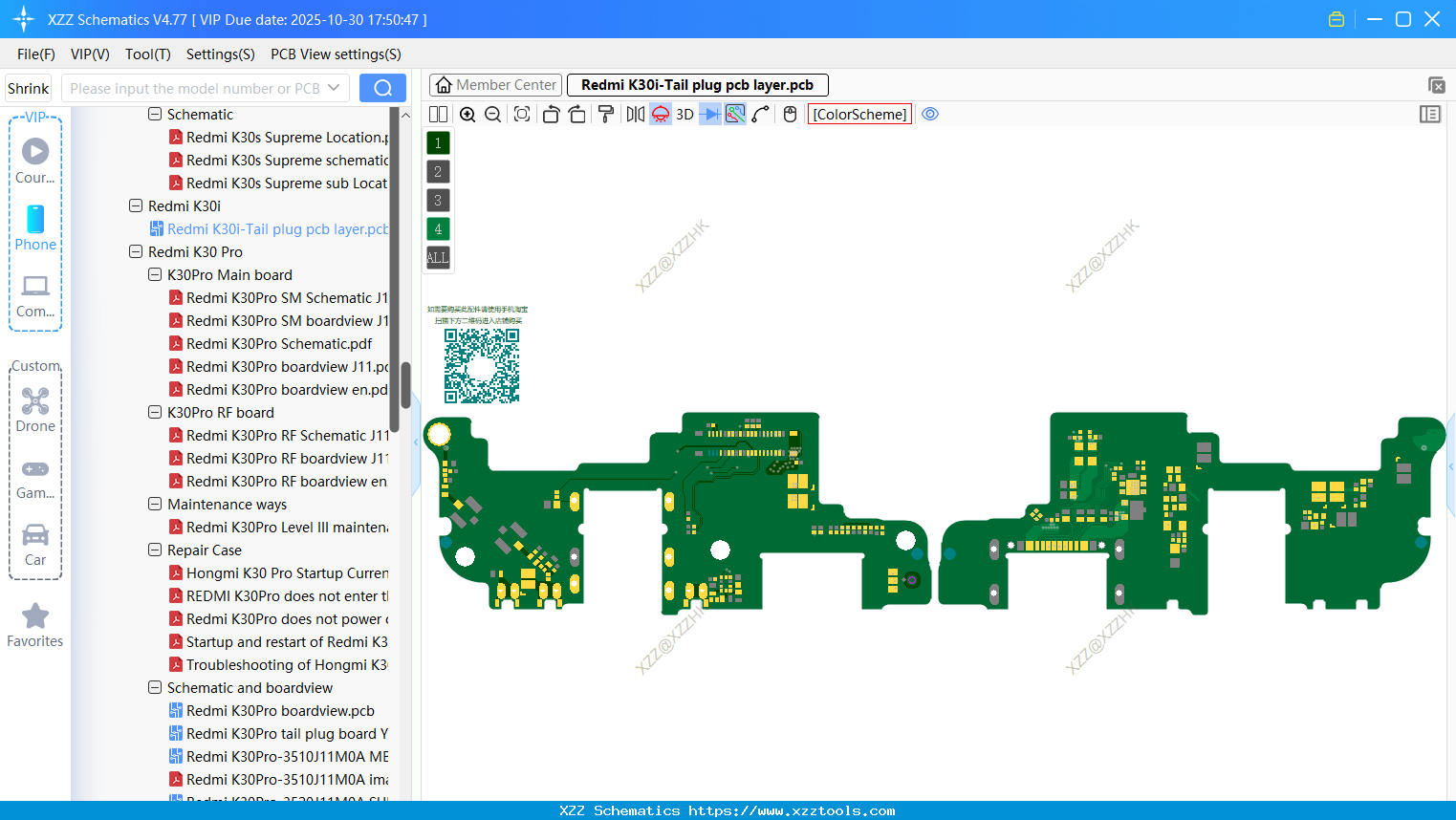
Task: Open the Tool menu
Action: pos(147,54)
